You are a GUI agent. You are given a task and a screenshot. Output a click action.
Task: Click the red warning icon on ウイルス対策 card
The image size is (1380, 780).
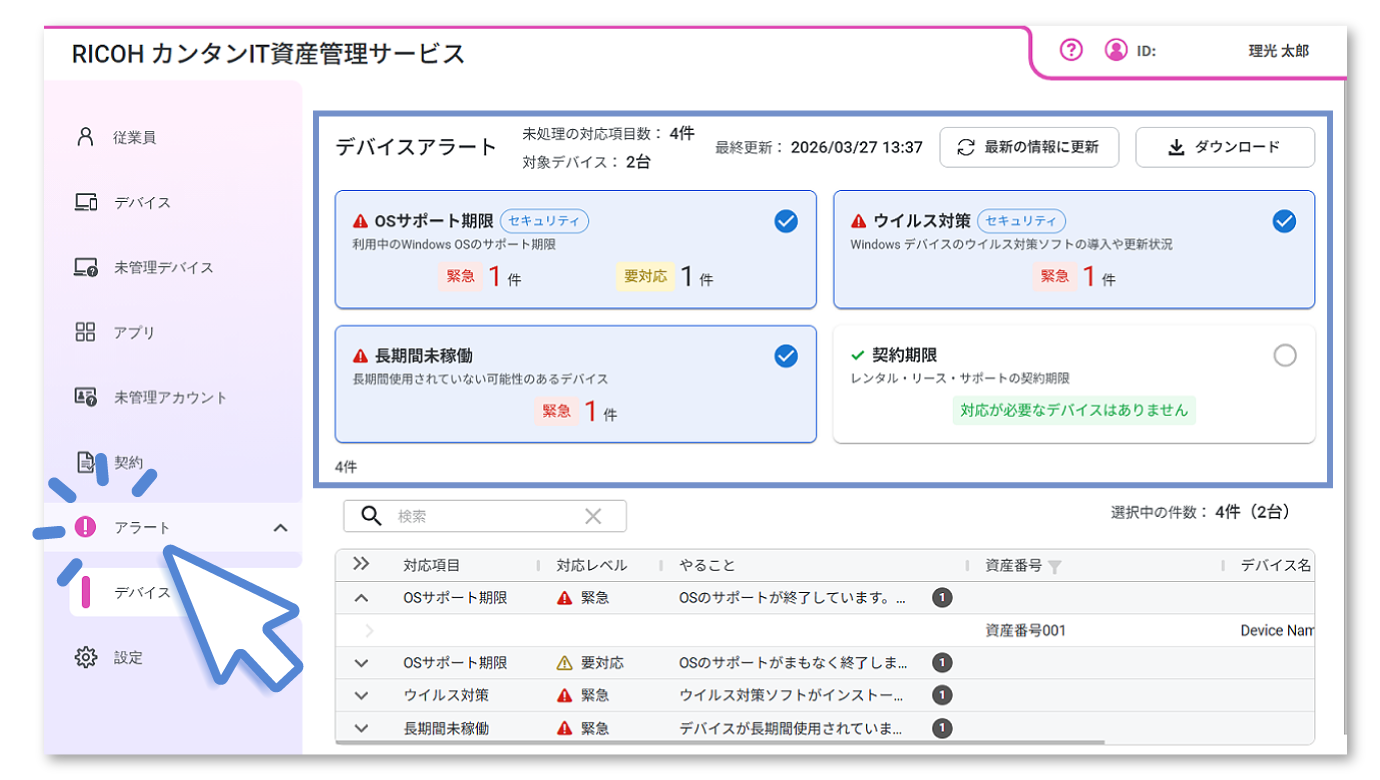[859, 221]
